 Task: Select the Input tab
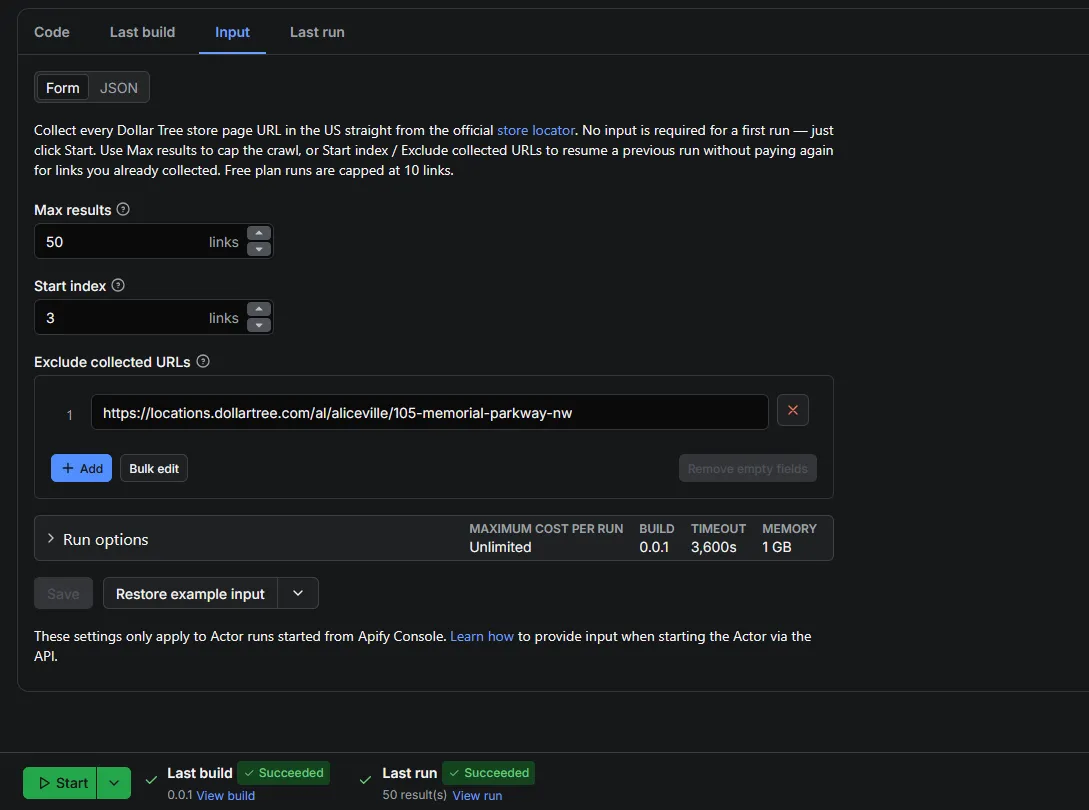point(232,32)
